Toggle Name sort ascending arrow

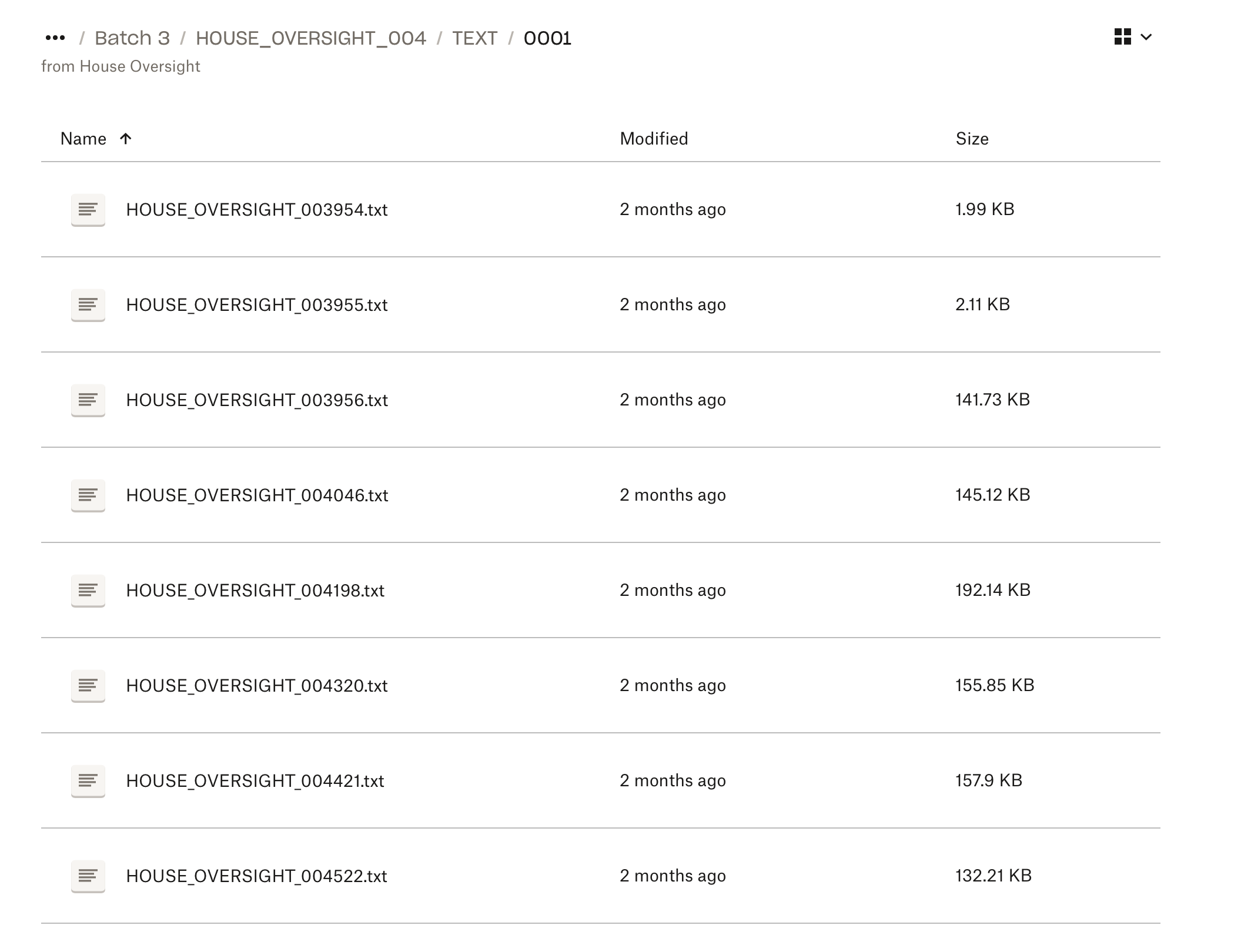tap(125, 139)
